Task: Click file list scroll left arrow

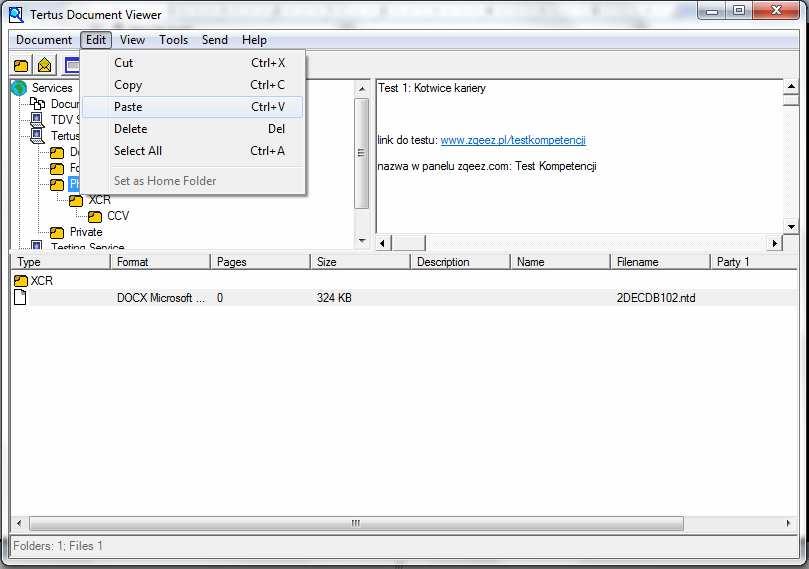Action: [19, 524]
